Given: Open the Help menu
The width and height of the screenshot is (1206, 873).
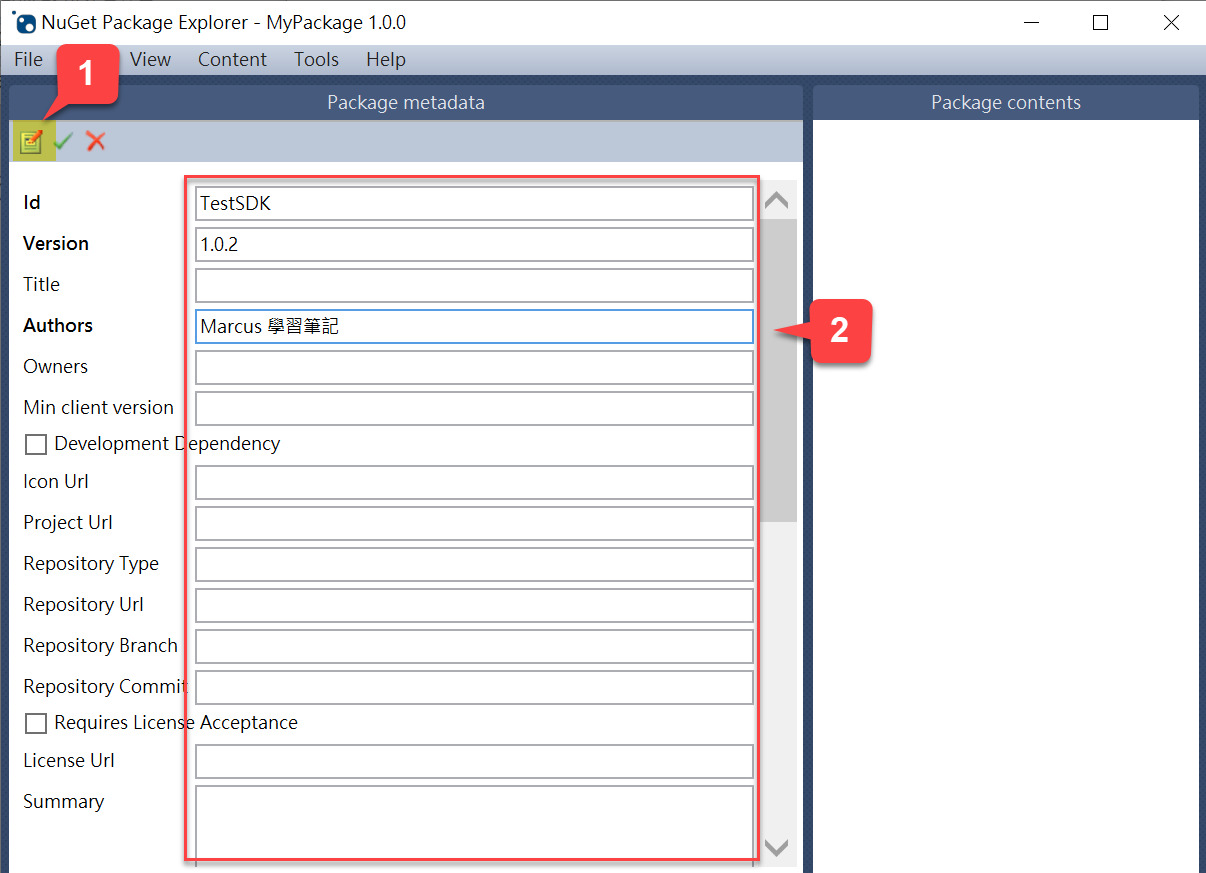Looking at the screenshot, I should (385, 59).
